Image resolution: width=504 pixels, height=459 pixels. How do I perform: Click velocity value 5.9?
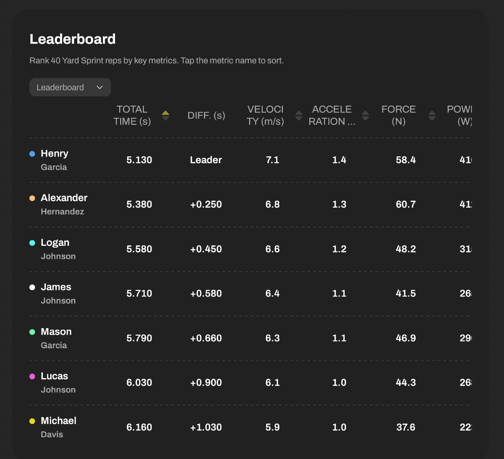tap(272, 427)
